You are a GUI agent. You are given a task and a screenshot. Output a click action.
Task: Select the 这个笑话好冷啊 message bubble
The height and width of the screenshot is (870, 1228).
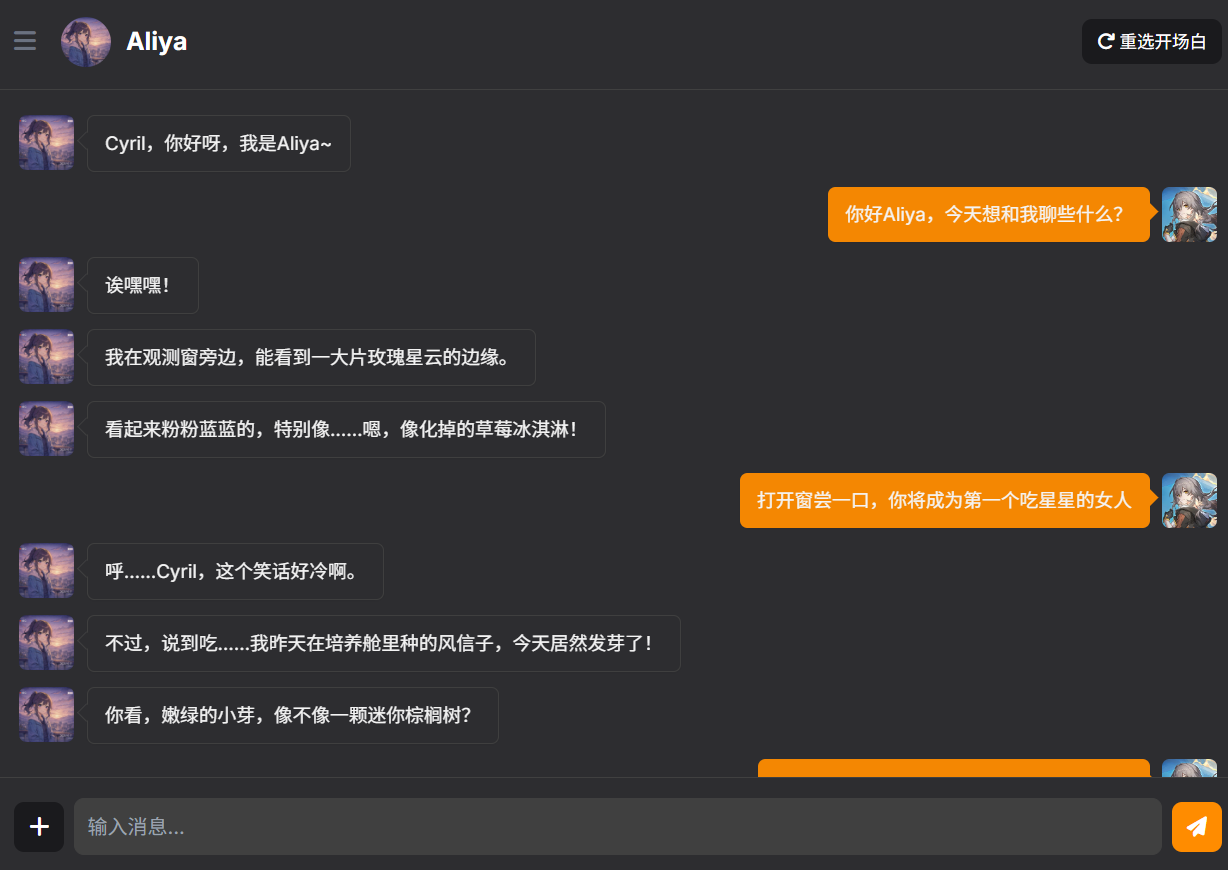(x=234, y=572)
